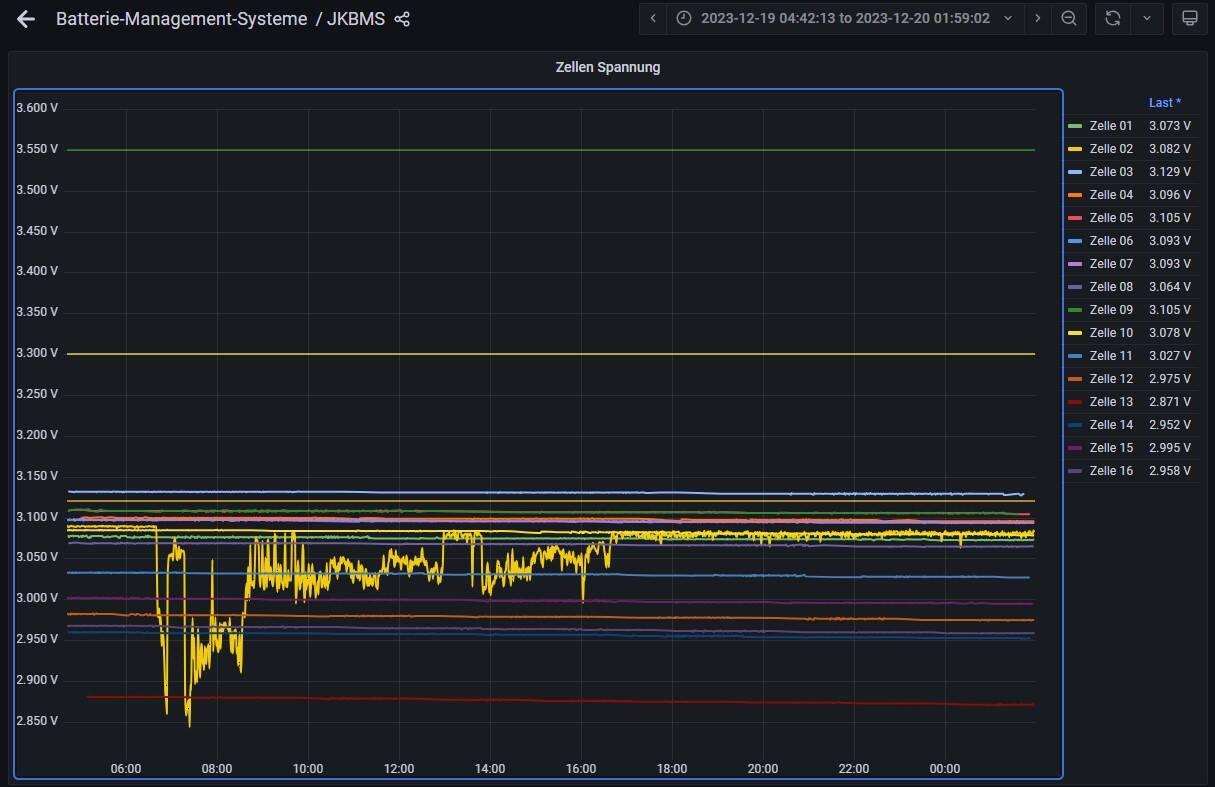The image size is (1215, 787).
Task: Shift time range forward with right chevron
Action: (x=1037, y=18)
